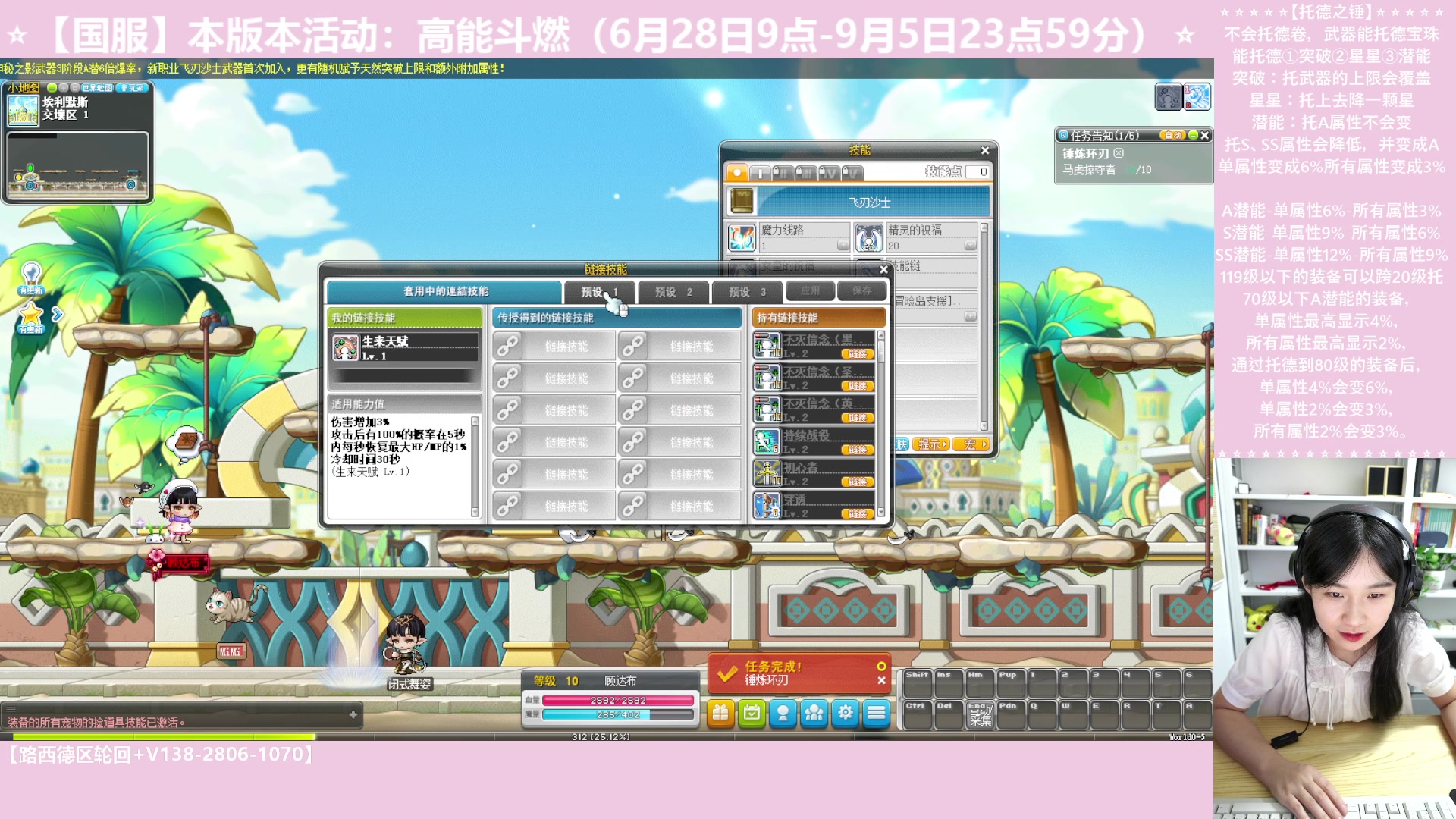Click the first empty 链接技能 slot

(554, 347)
